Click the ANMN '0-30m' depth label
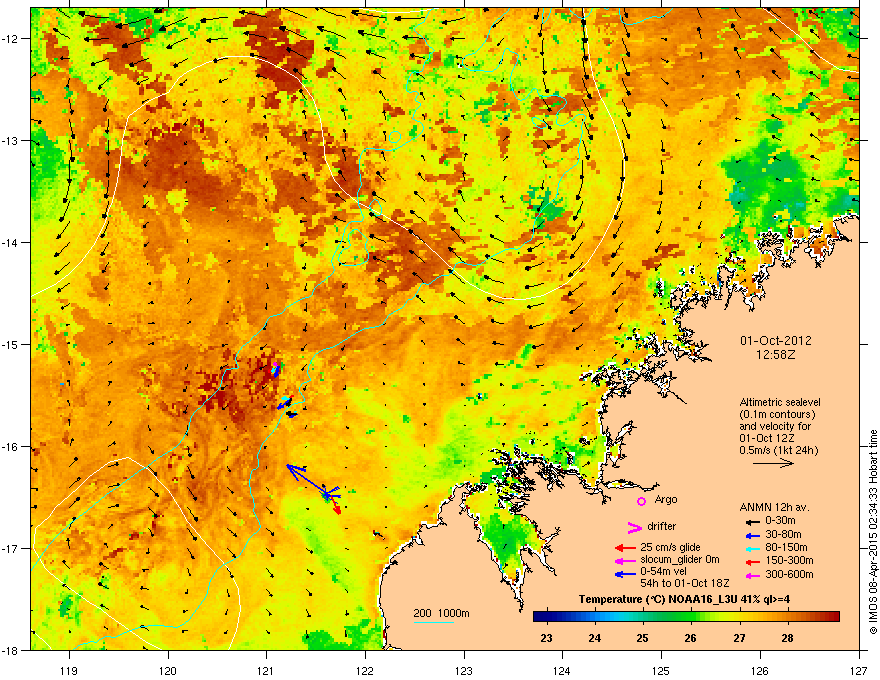Image resolution: width=880 pixels, height=680 pixels. pos(780,521)
